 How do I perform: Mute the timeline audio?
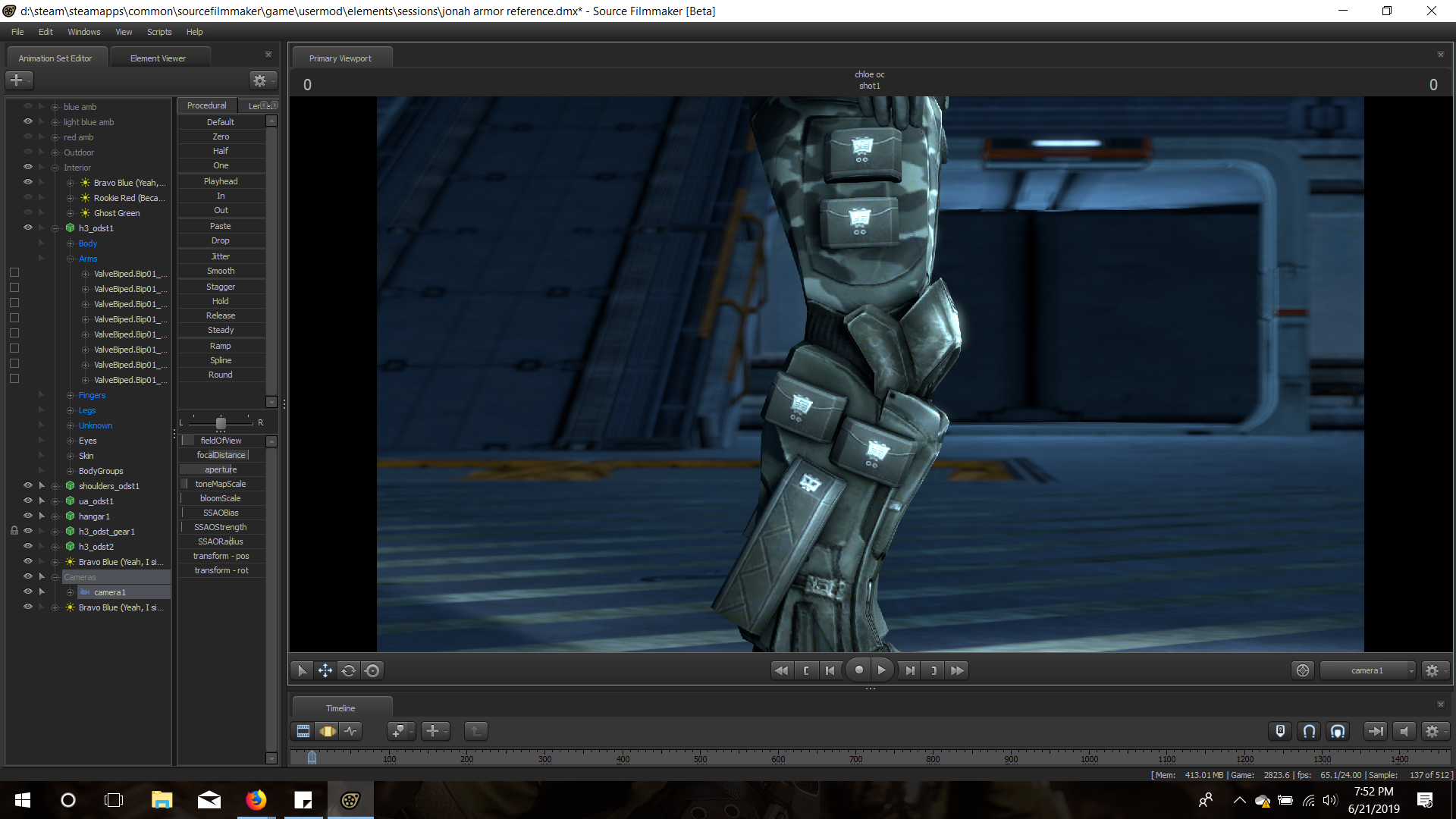[x=1404, y=731]
